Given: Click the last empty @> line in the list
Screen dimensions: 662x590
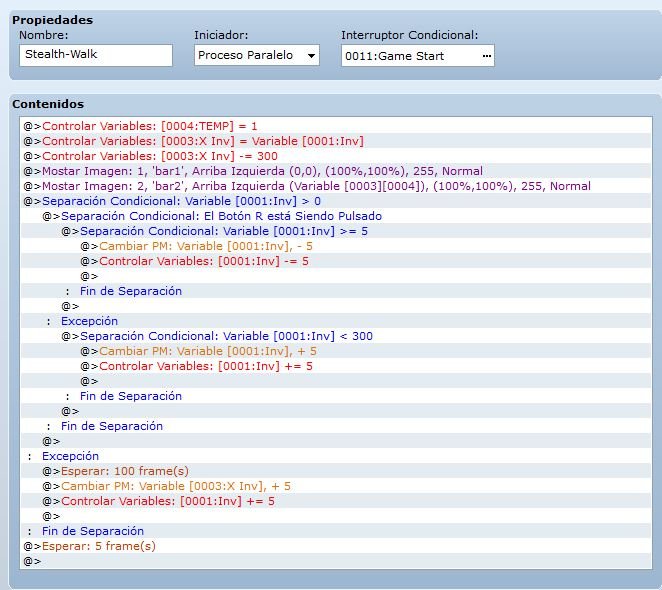Looking at the screenshot, I should click(x=336, y=561).
